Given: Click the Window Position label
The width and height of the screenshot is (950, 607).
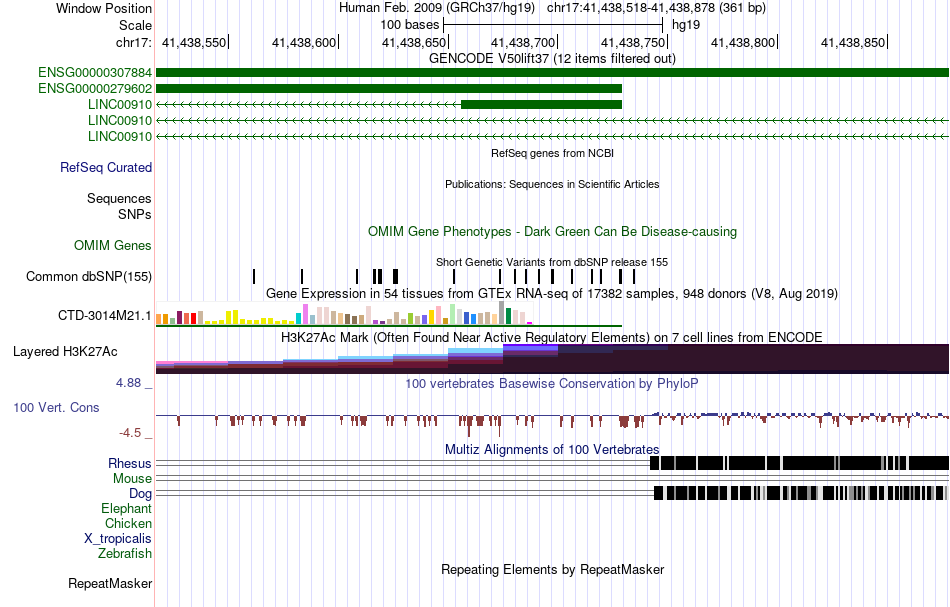Looking at the screenshot, I should 104,8.
